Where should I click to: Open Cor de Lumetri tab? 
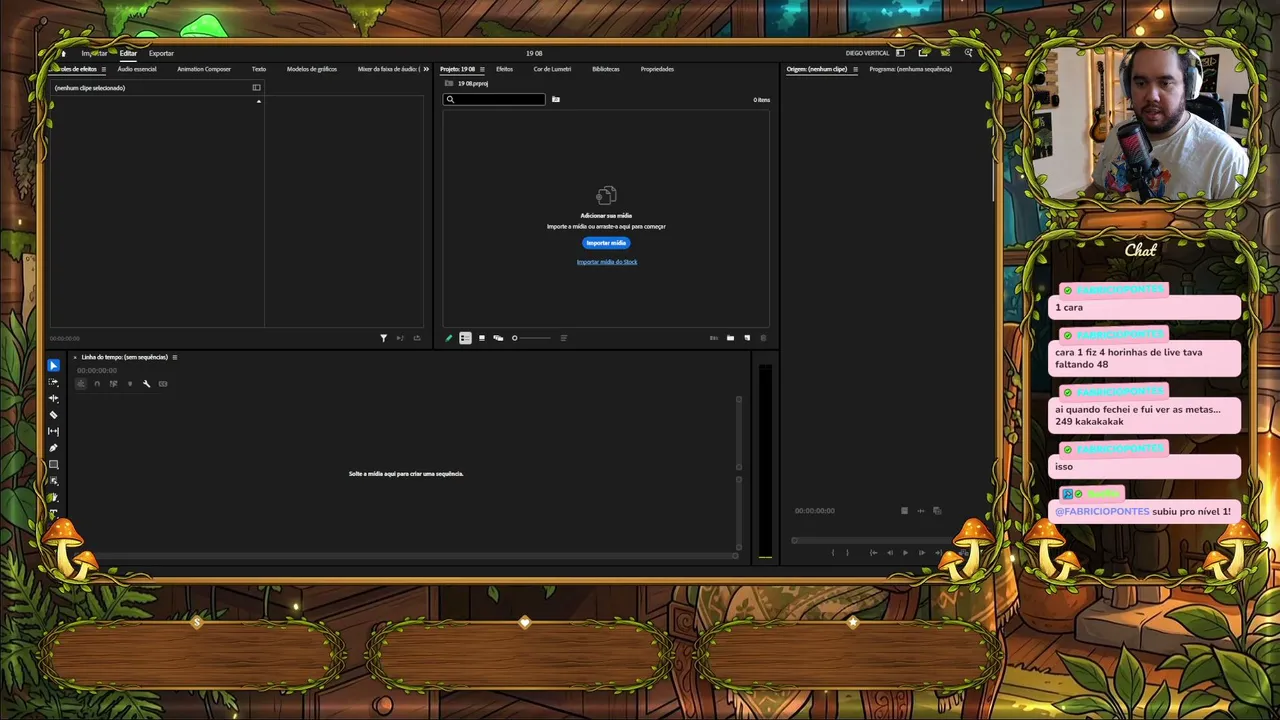(x=552, y=69)
